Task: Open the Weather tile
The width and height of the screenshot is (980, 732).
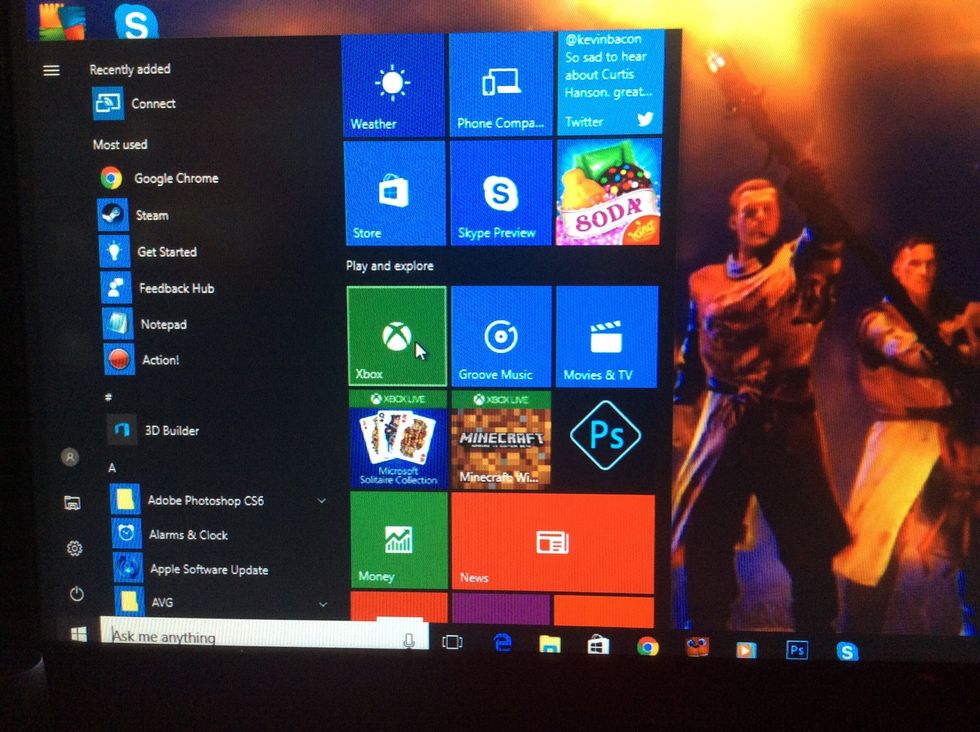Action: [393, 85]
